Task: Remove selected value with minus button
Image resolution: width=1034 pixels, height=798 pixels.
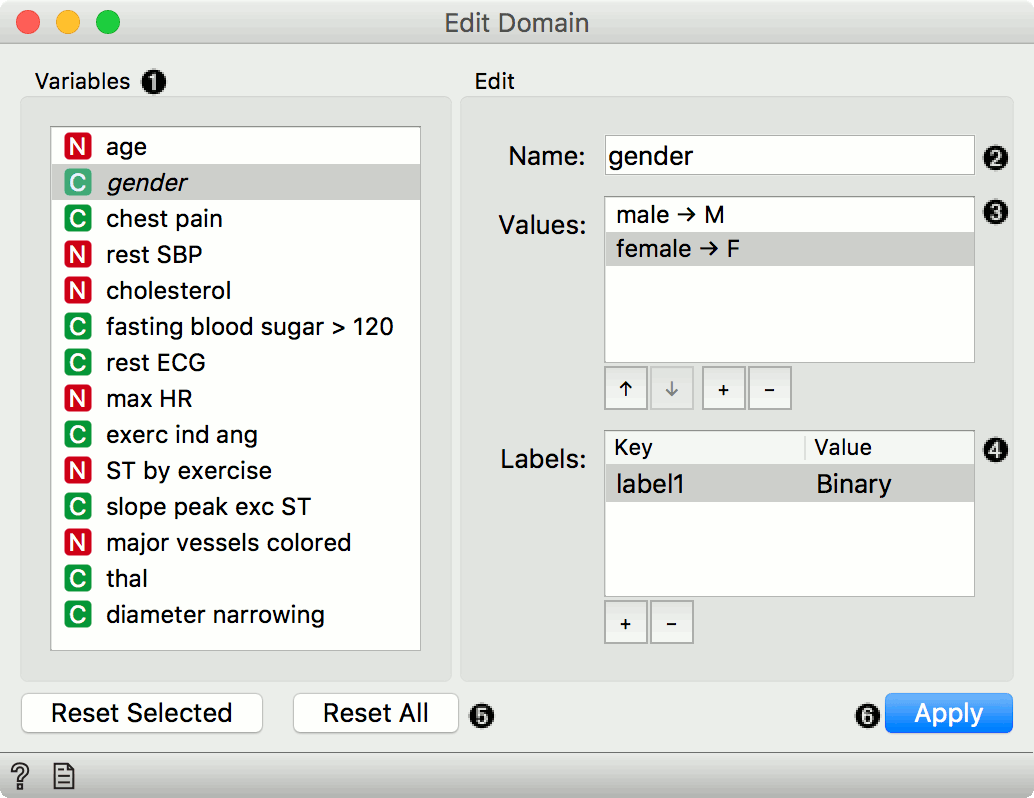Action: click(x=769, y=389)
